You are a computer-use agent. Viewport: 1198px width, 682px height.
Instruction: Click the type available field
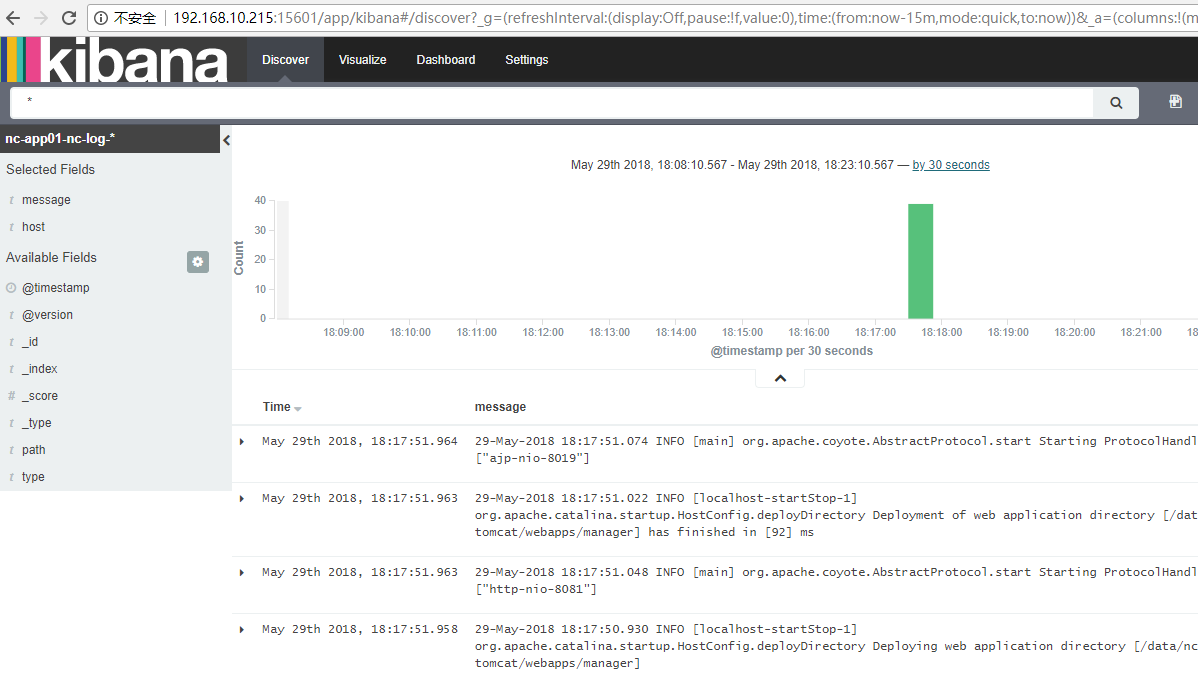click(33, 477)
